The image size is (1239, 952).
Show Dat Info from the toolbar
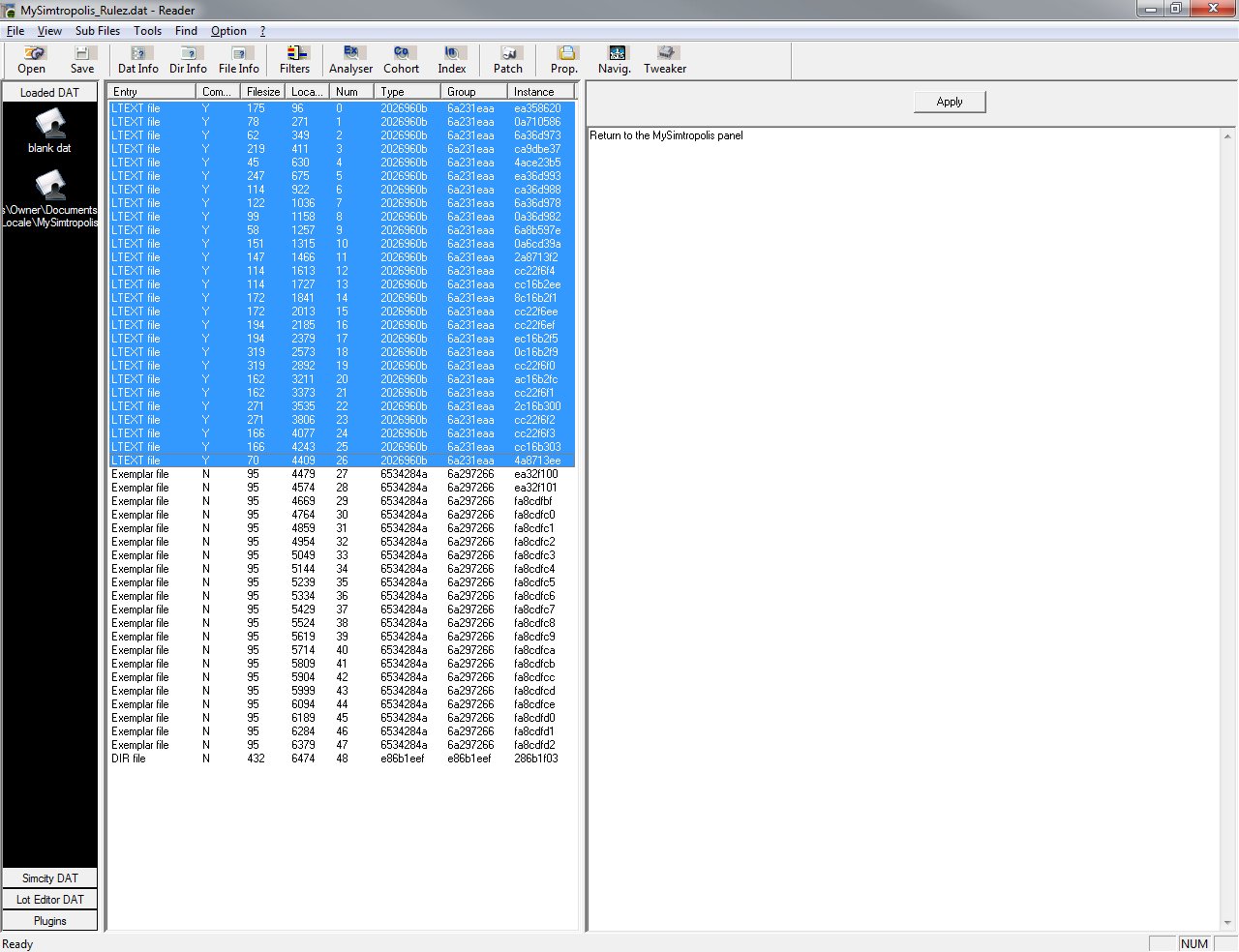coord(138,60)
